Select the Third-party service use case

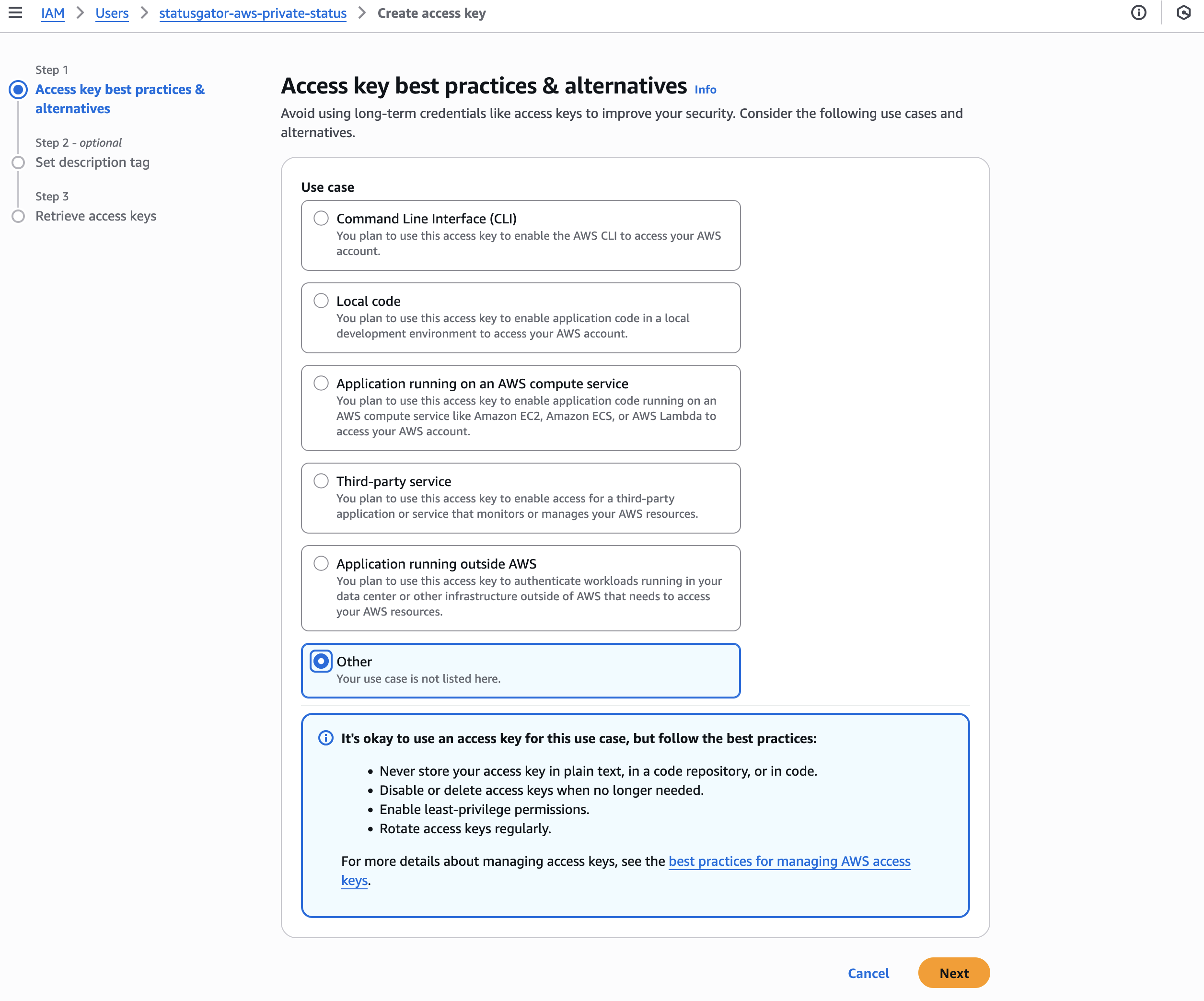point(321,481)
